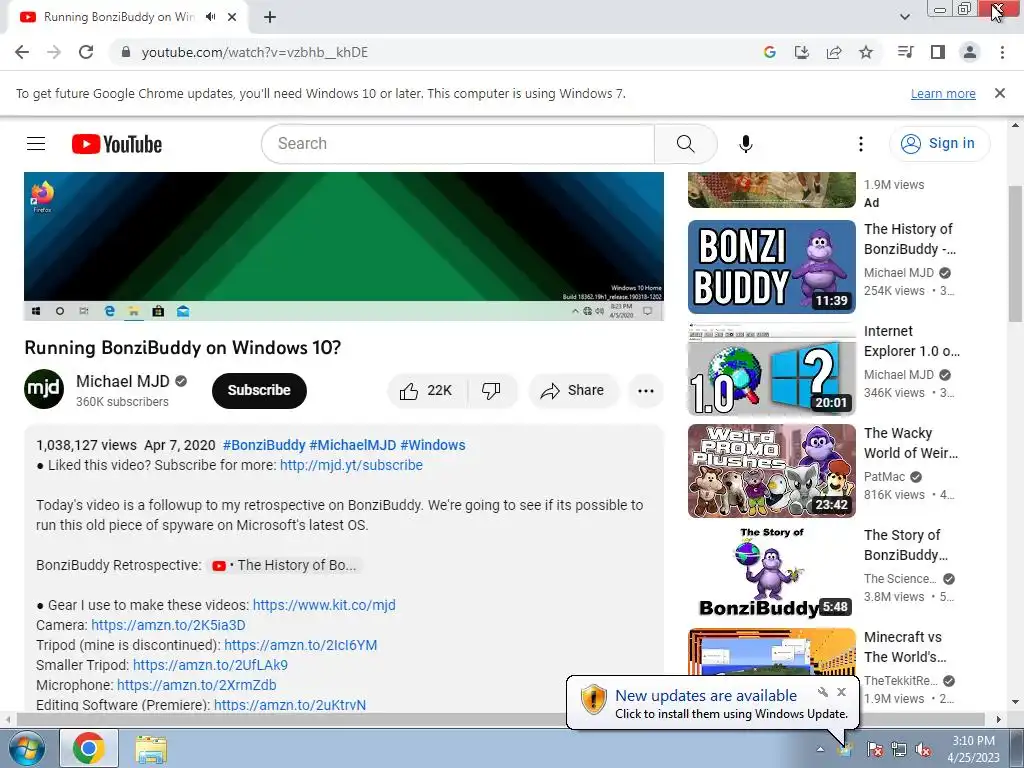Click the magnifier search button
Image resolution: width=1024 pixels, height=768 pixels.
tap(686, 144)
